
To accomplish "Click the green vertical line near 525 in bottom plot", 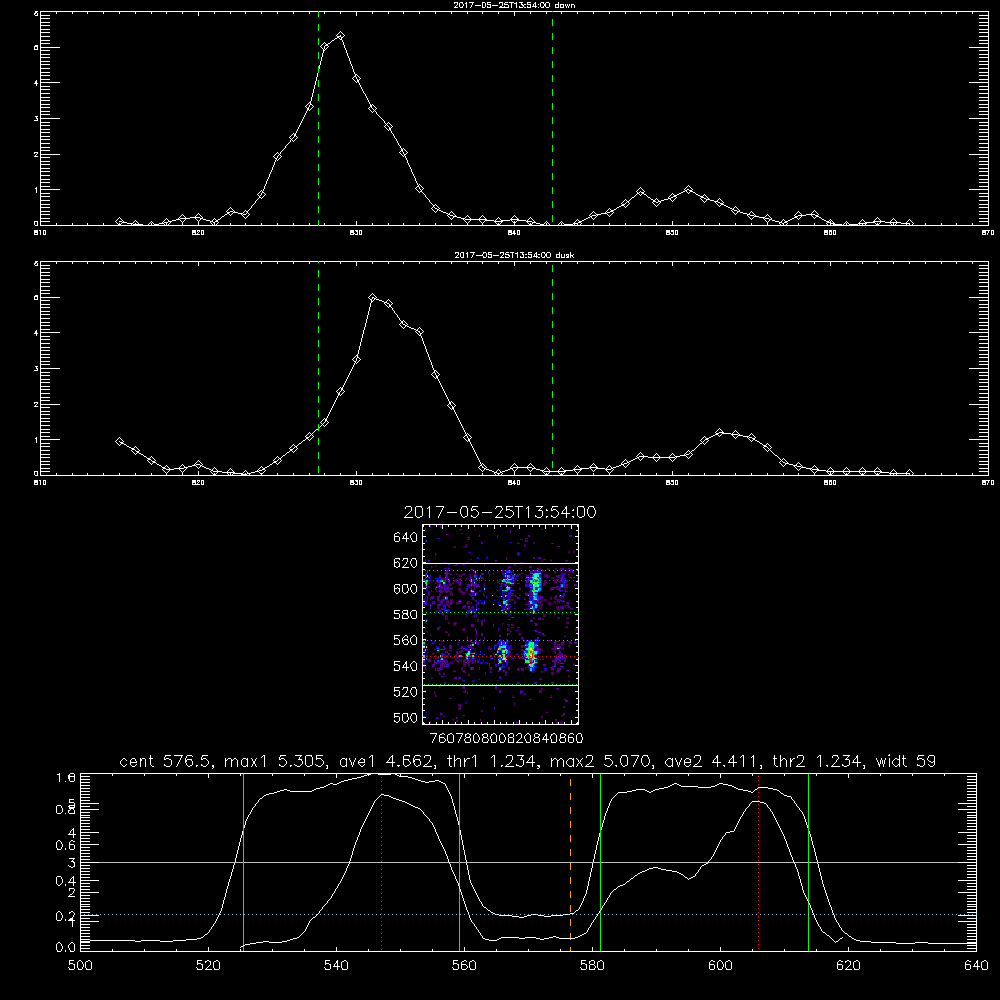I will 243,862.
